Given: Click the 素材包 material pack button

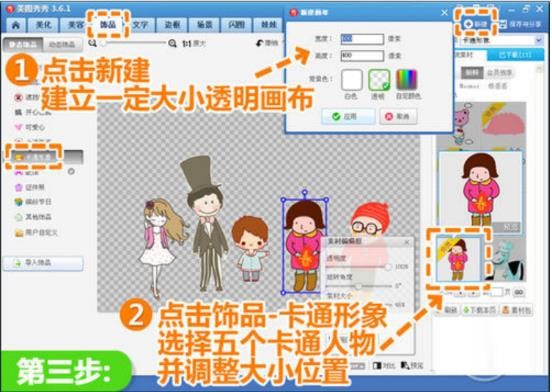Looking at the screenshot, I should coord(516,310).
